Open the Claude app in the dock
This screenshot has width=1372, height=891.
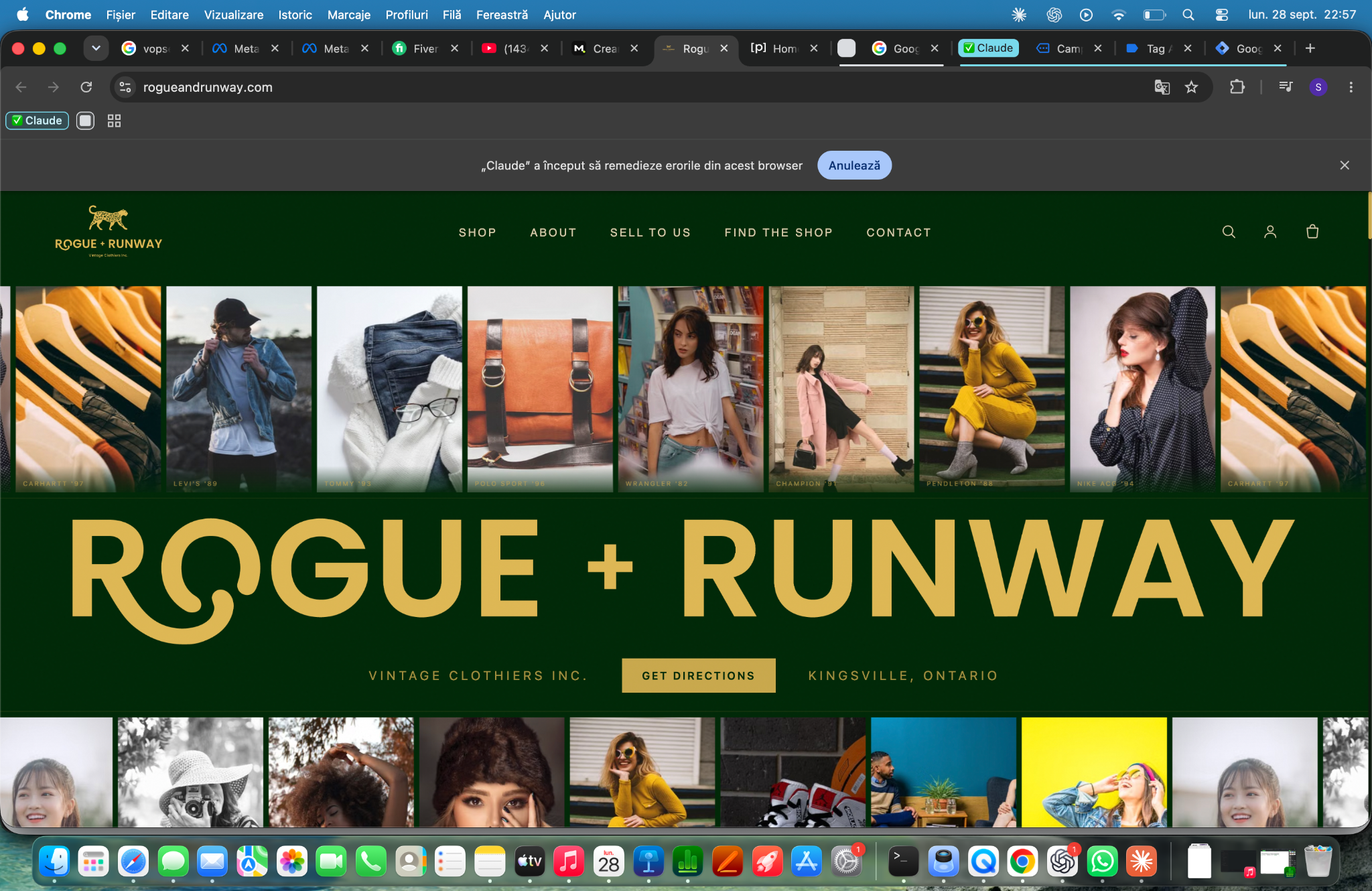(x=1142, y=862)
